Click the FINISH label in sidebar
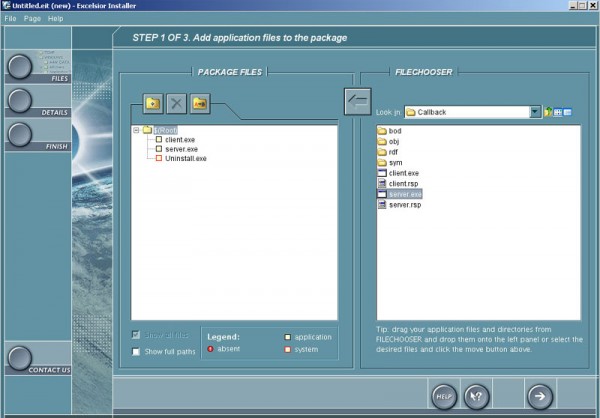Screen dimensions: 600x418 57,147
